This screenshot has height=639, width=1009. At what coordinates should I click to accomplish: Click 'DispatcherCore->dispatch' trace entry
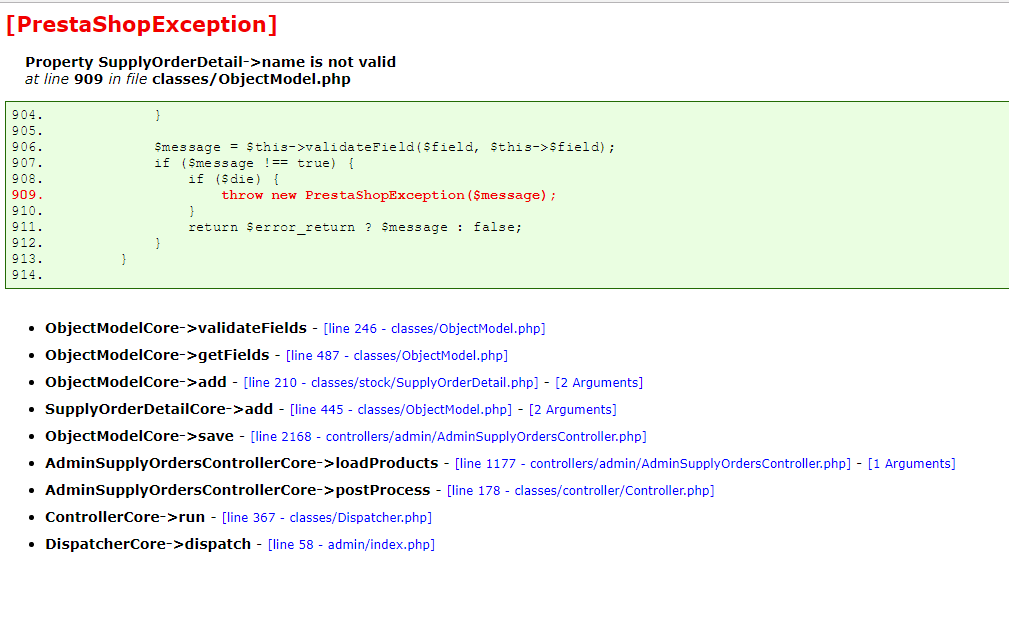(148, 544)
